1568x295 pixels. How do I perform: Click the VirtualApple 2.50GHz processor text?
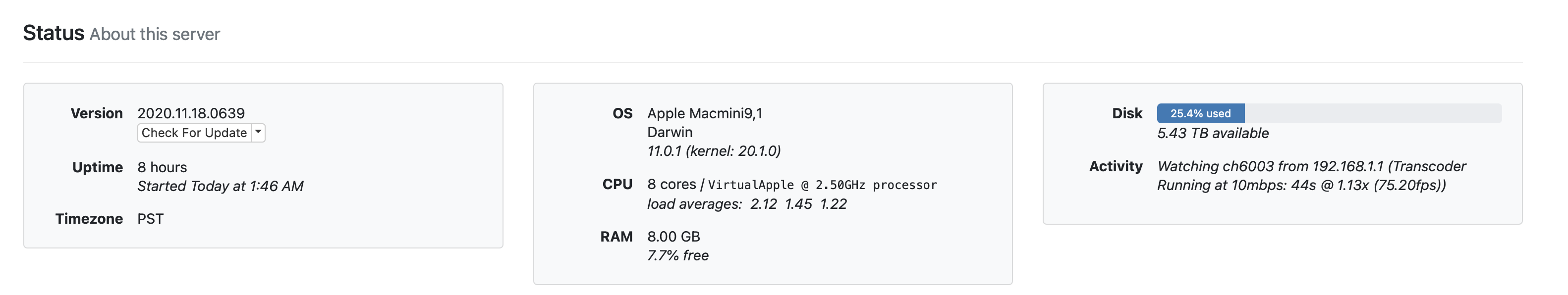(x=822, y=185)
